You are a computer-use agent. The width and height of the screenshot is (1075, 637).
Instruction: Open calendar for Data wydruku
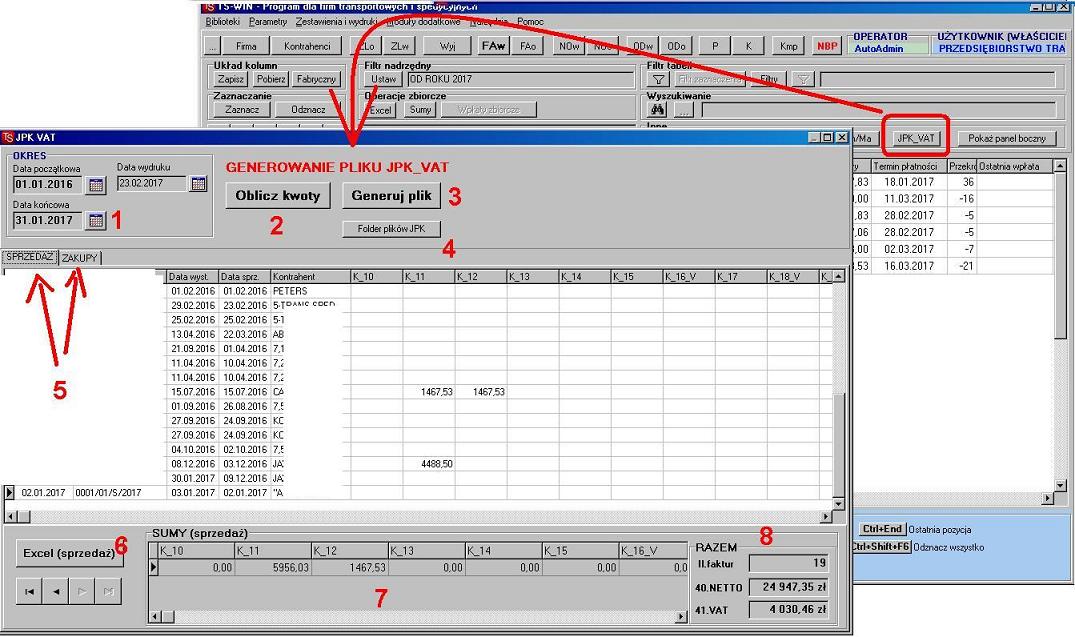coord(199,184)
